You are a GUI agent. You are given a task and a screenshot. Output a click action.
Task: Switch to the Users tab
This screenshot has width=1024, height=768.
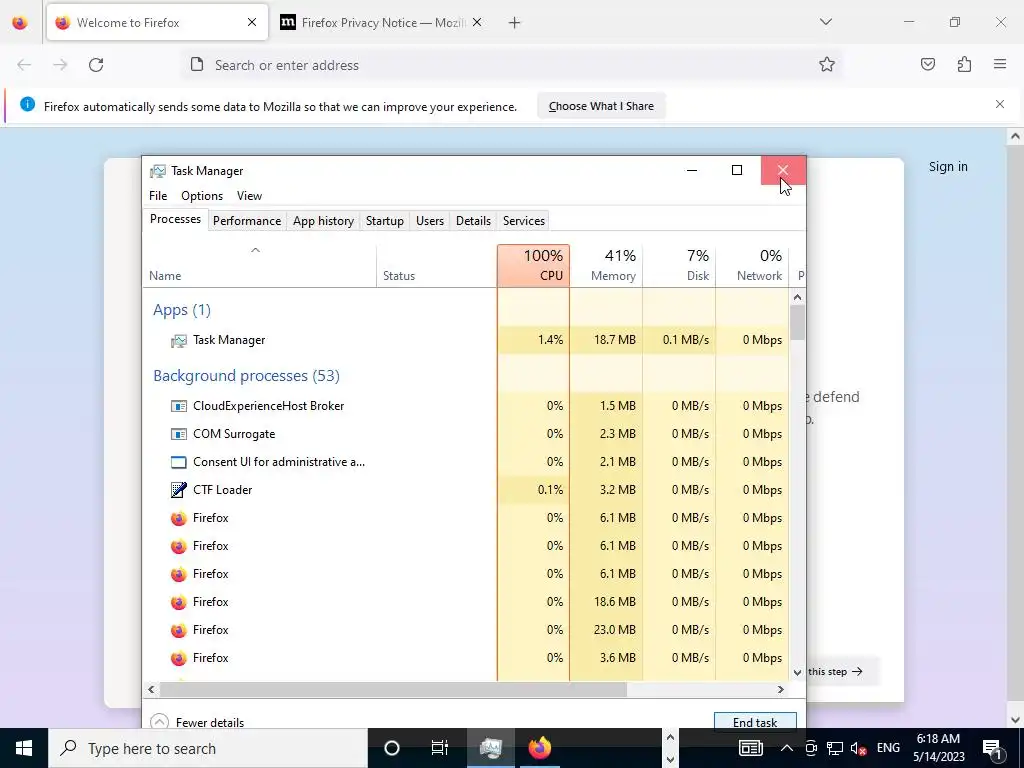tap(430, 221)
